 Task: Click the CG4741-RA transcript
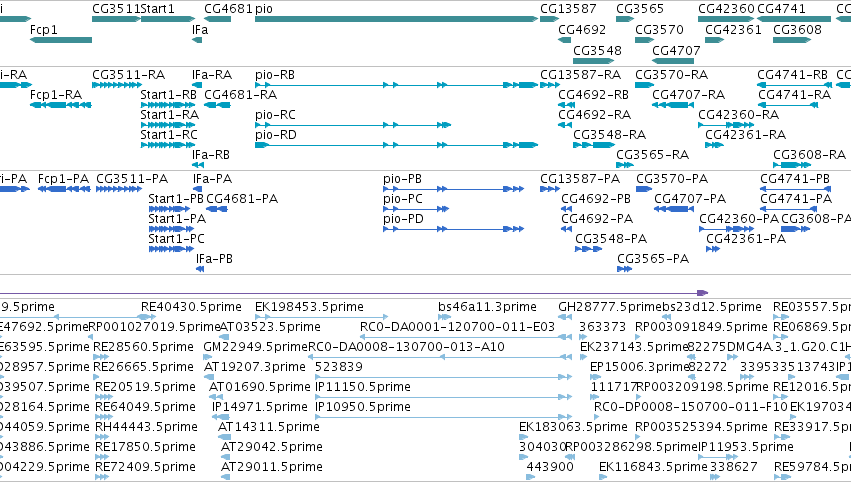788,105
